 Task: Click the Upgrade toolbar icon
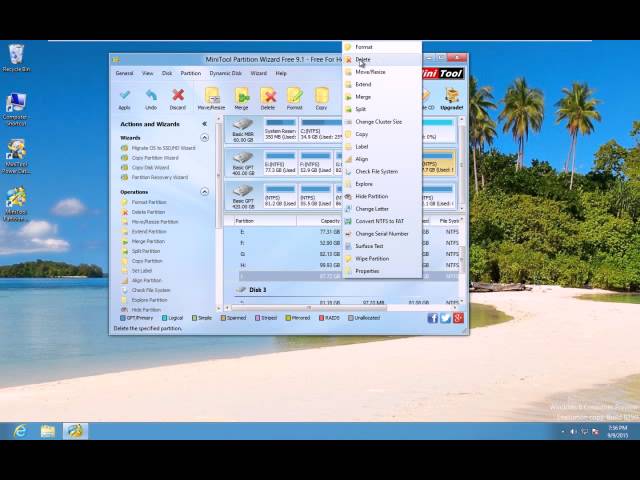pyautogui.click(x=452, y=99)
